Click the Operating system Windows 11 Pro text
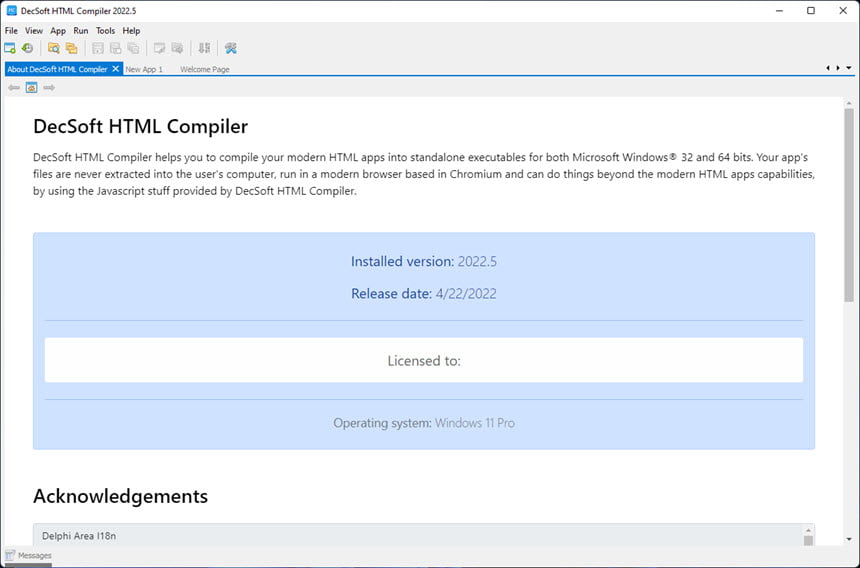This screenshot has height=568, width=860. 424,423
